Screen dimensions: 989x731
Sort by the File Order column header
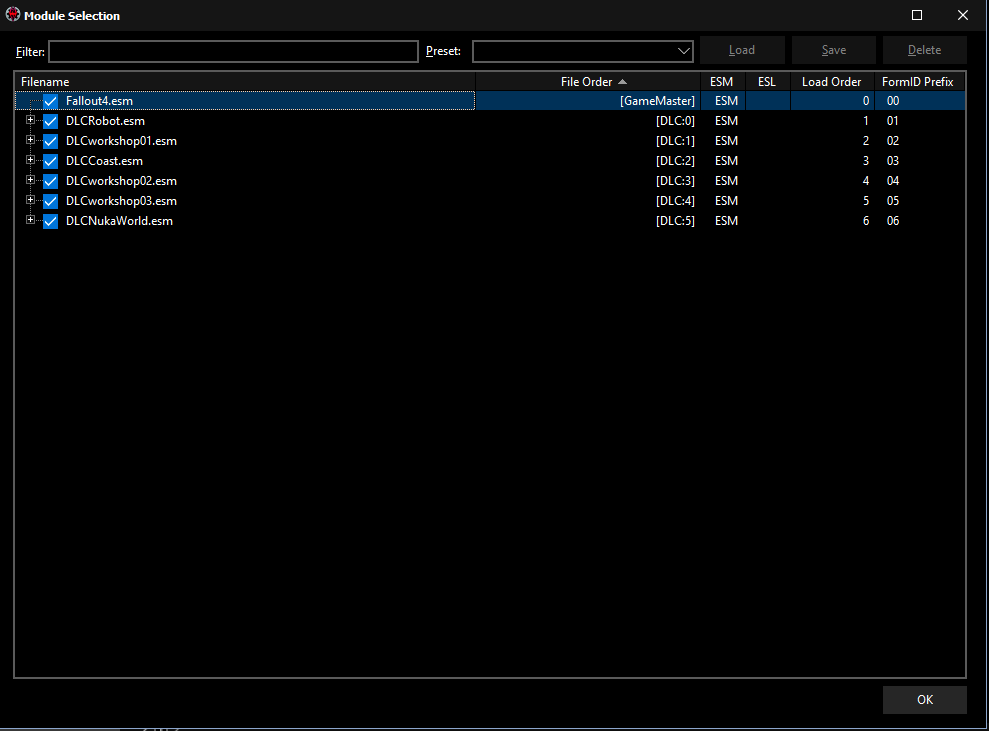coord(588,82)
